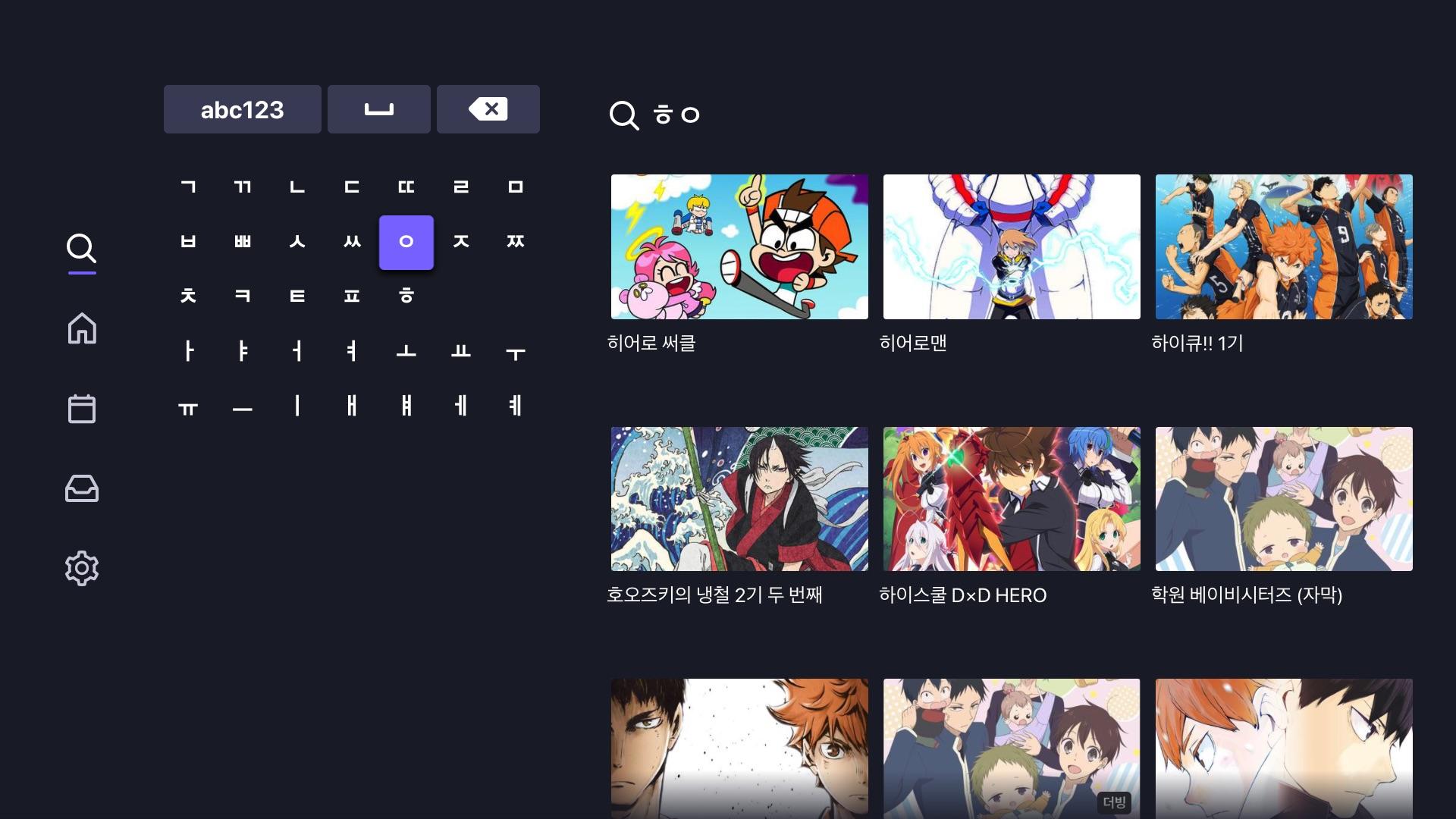Open the 히어로 써클 thumbnail
The image size is (1456, 819).
click(739, 246)
